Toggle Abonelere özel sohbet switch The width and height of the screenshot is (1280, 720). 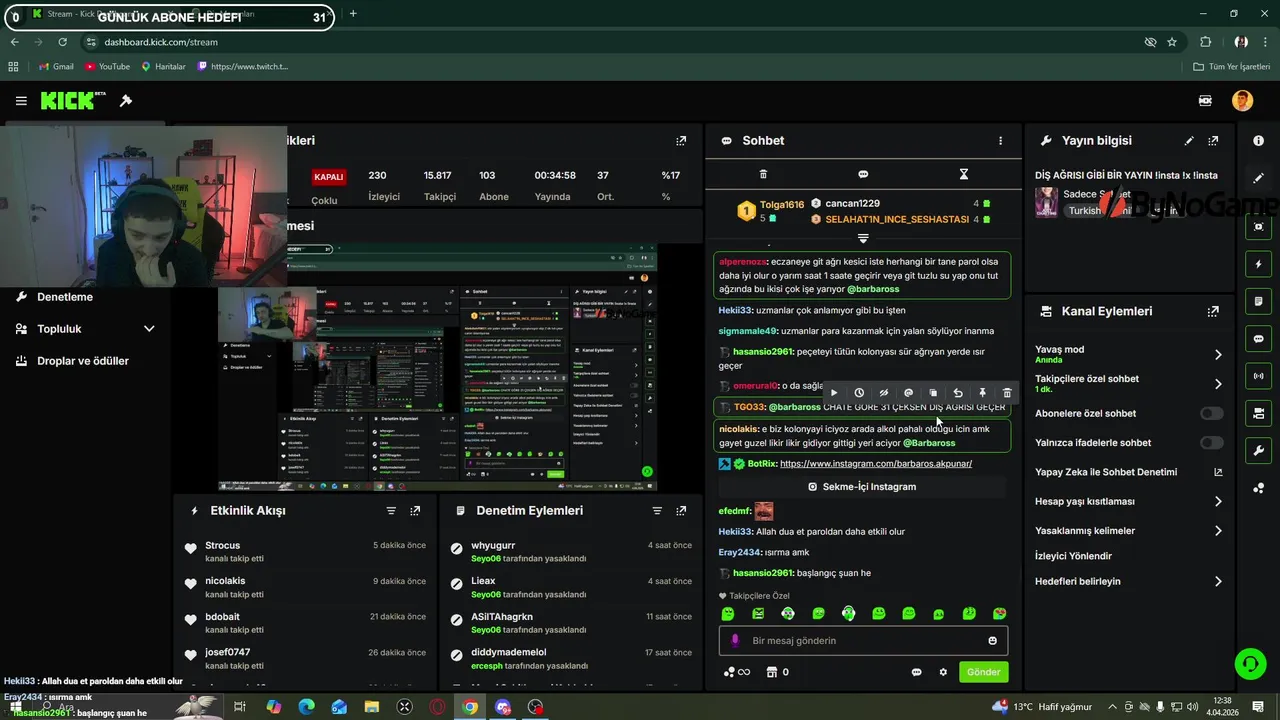[1211, 413]
